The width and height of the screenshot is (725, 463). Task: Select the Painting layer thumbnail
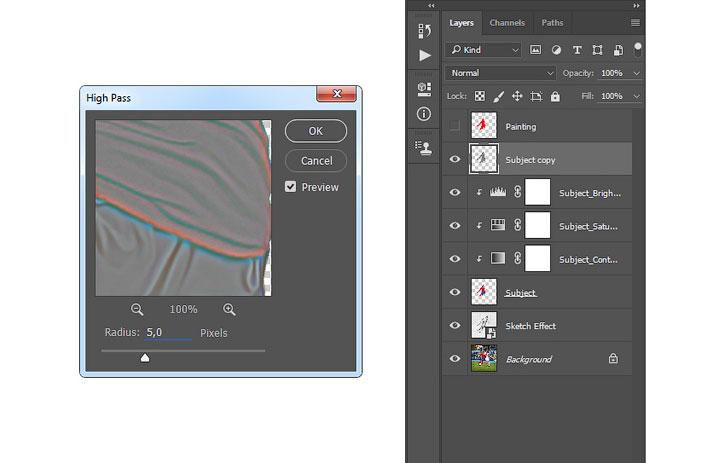(484, 125)
